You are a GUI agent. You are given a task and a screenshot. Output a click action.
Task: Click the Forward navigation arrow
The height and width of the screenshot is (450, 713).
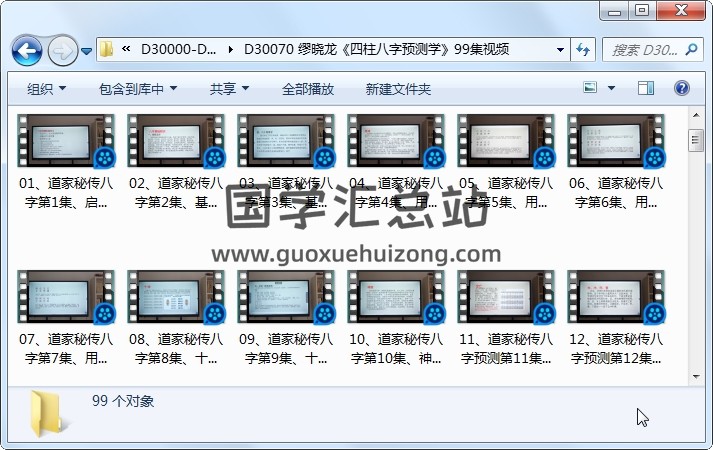(62, 50)
